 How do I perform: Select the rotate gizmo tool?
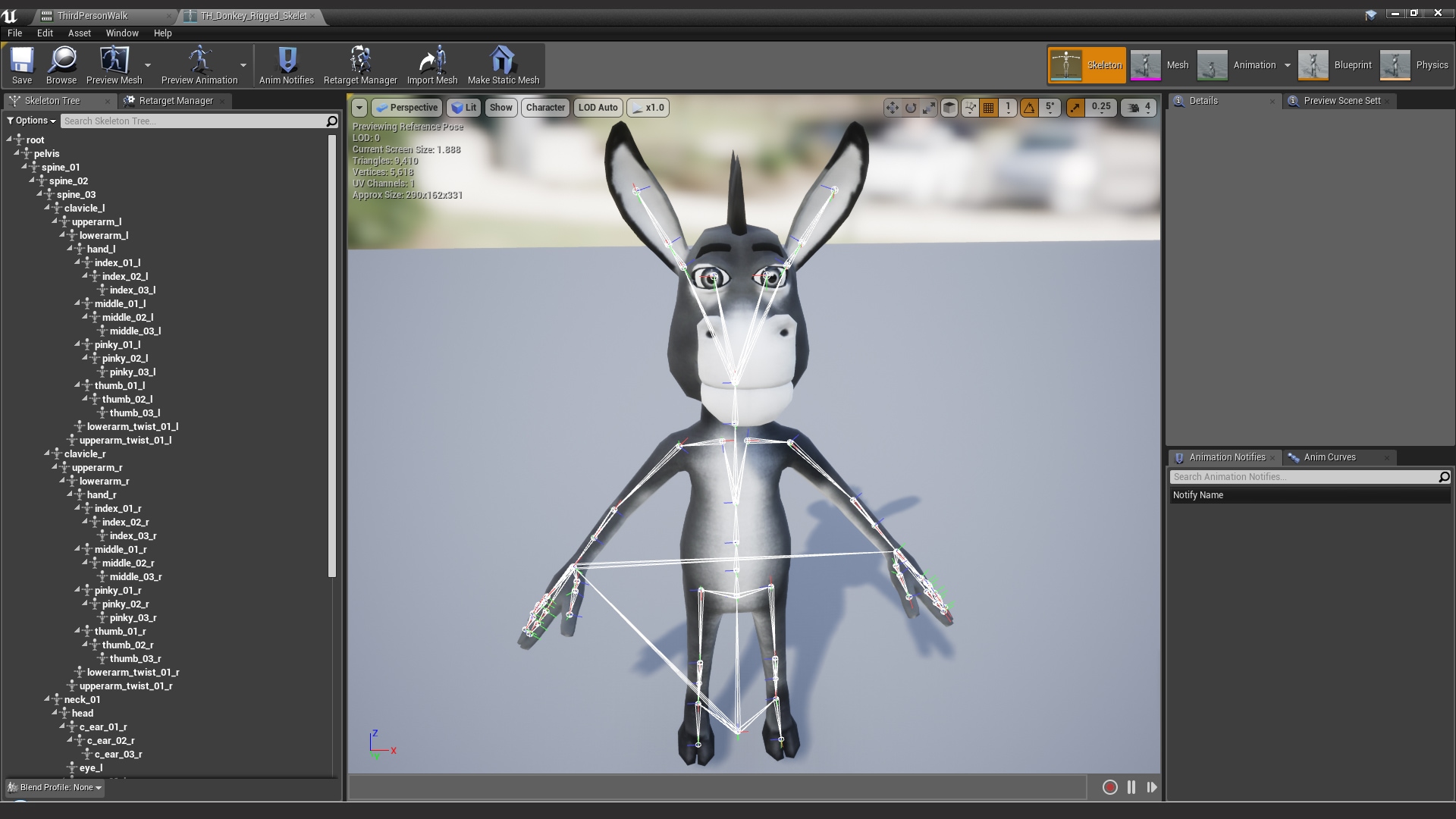[x=911, y=108]
